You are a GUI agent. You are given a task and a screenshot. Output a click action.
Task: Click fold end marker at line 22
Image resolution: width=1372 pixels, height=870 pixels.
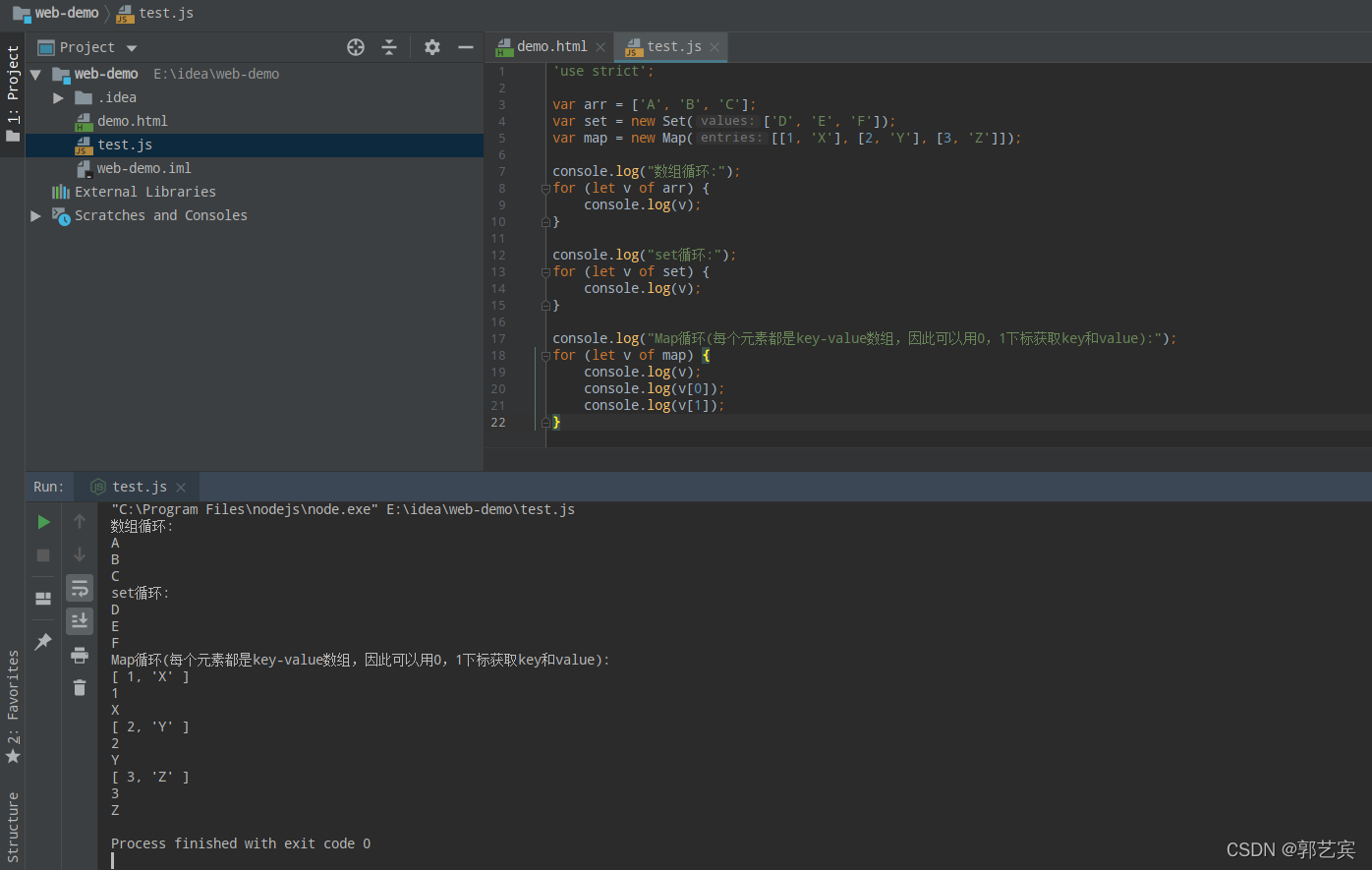pos(545,423)
